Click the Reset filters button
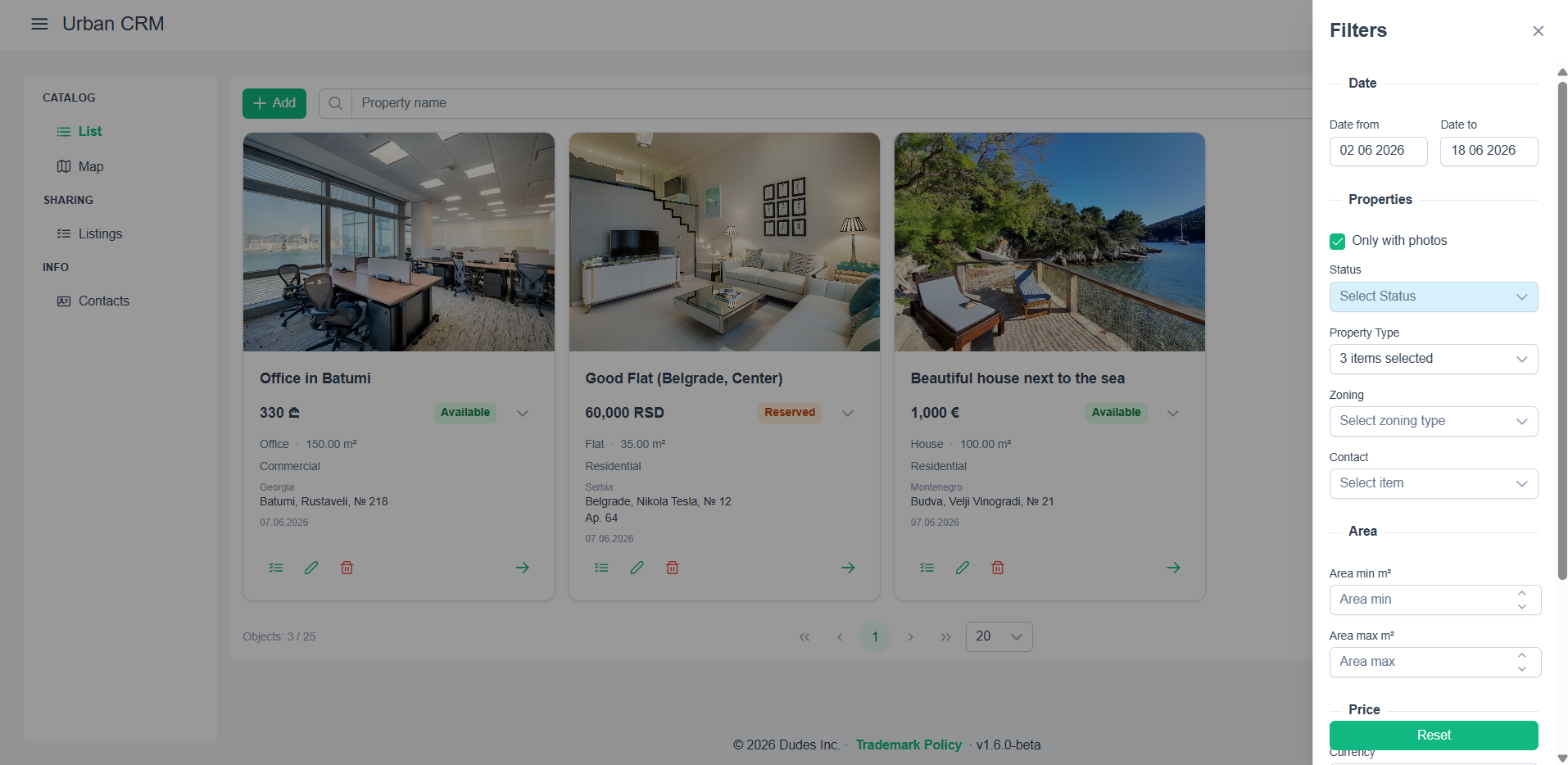Screen dimensions: 1568x765 1434,736
